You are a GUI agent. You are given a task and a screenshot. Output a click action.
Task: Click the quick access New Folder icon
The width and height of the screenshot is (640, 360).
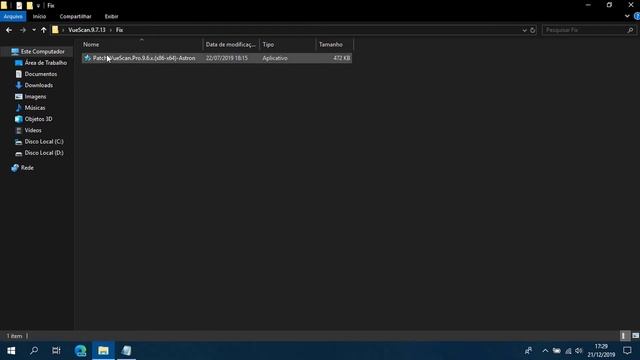(x=30, y=6)
